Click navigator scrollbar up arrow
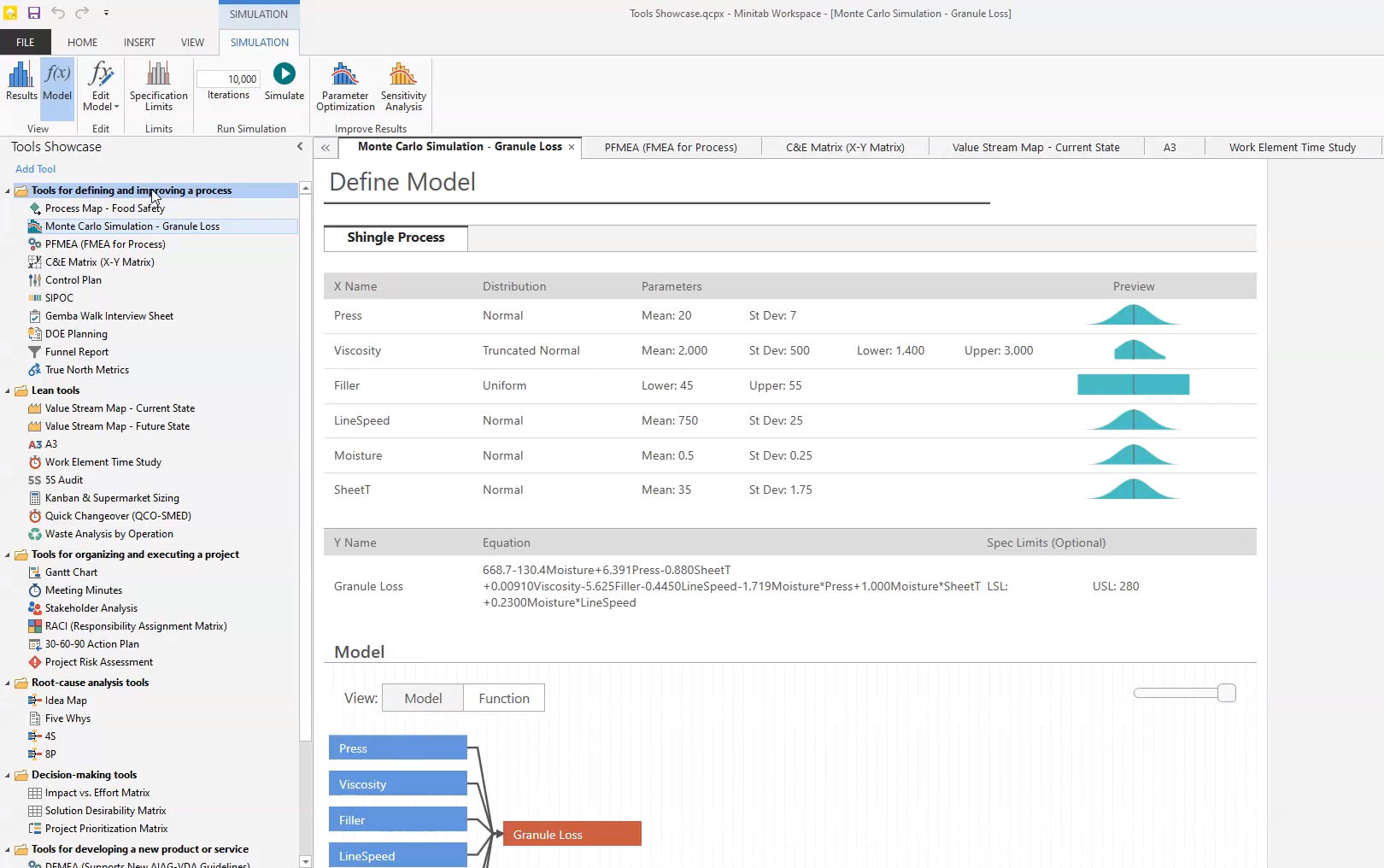1384x868 pixels. pos(306,188)
